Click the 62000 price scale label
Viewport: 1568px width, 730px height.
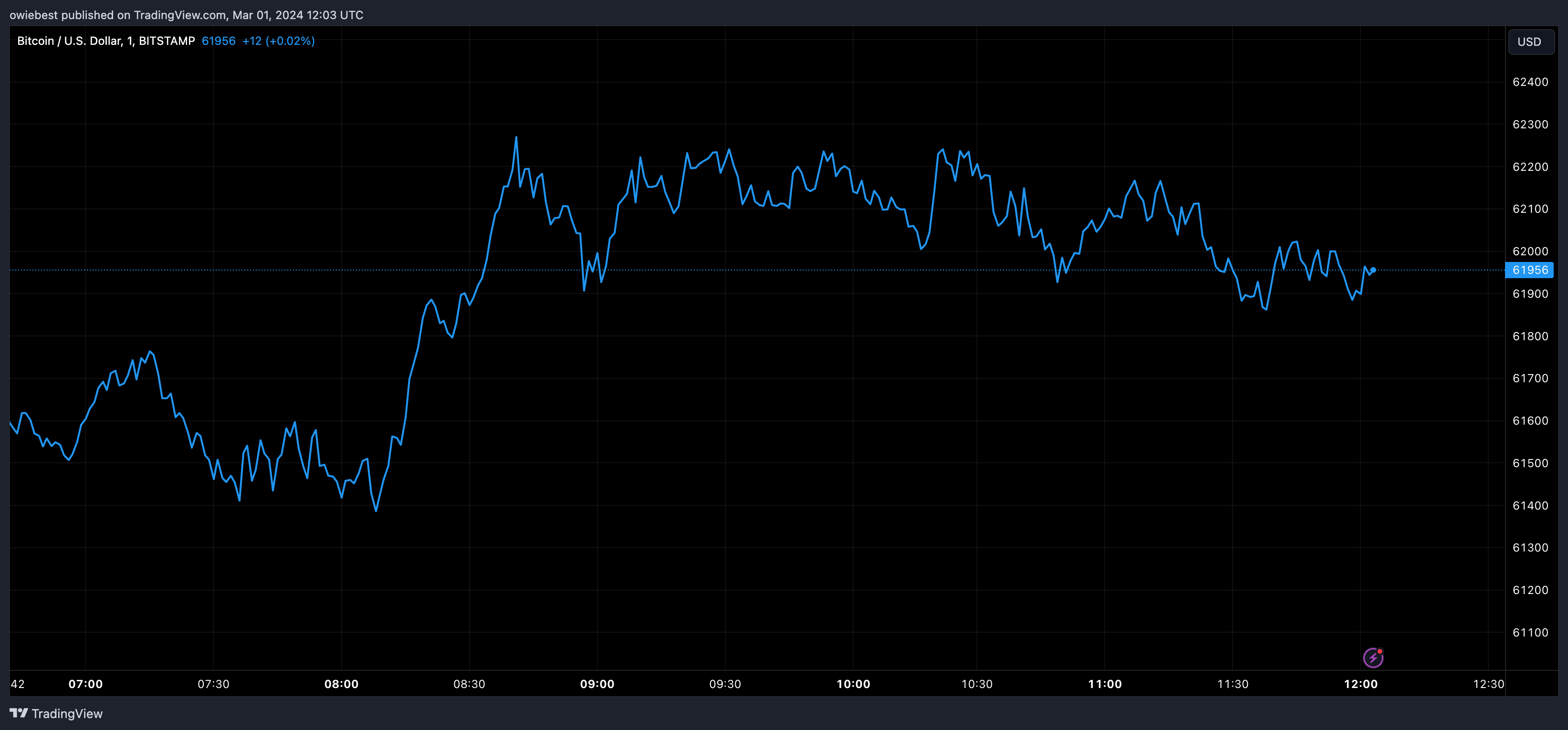pyautogui.click(x=1530, y=251)
